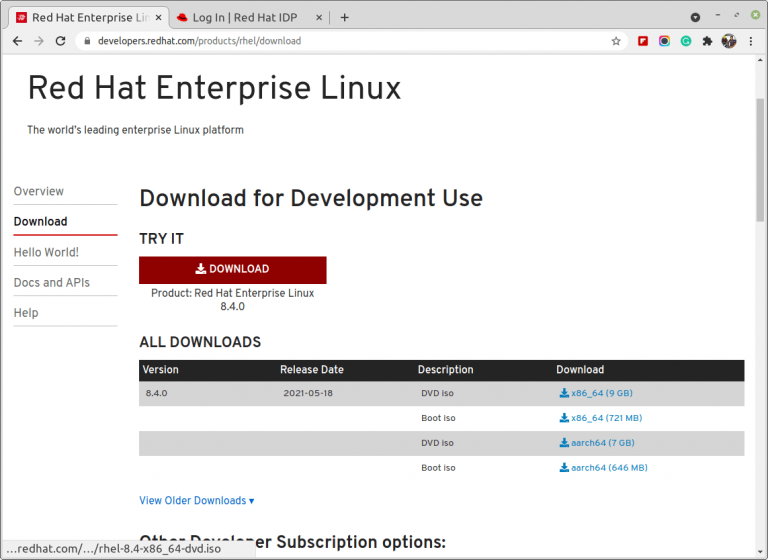
Task: Switch to the Red Hat Enterprise Linux tab
Action: (89, 18)
